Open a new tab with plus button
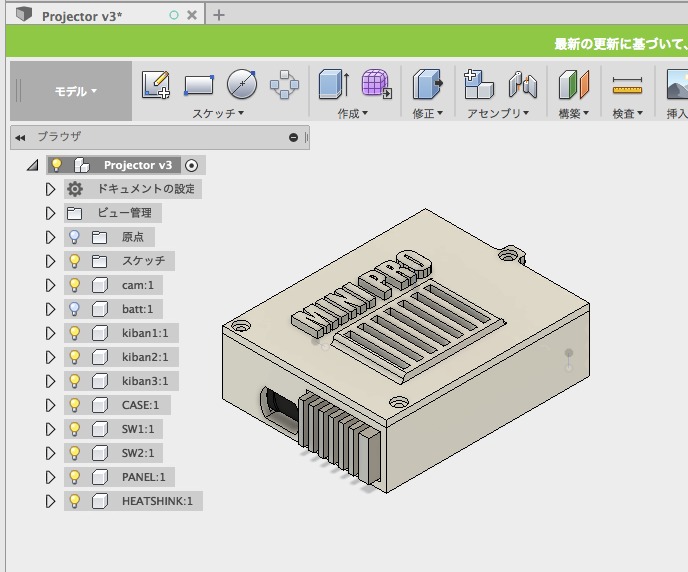Screen dimensions: 688x572 coord(219,15)
